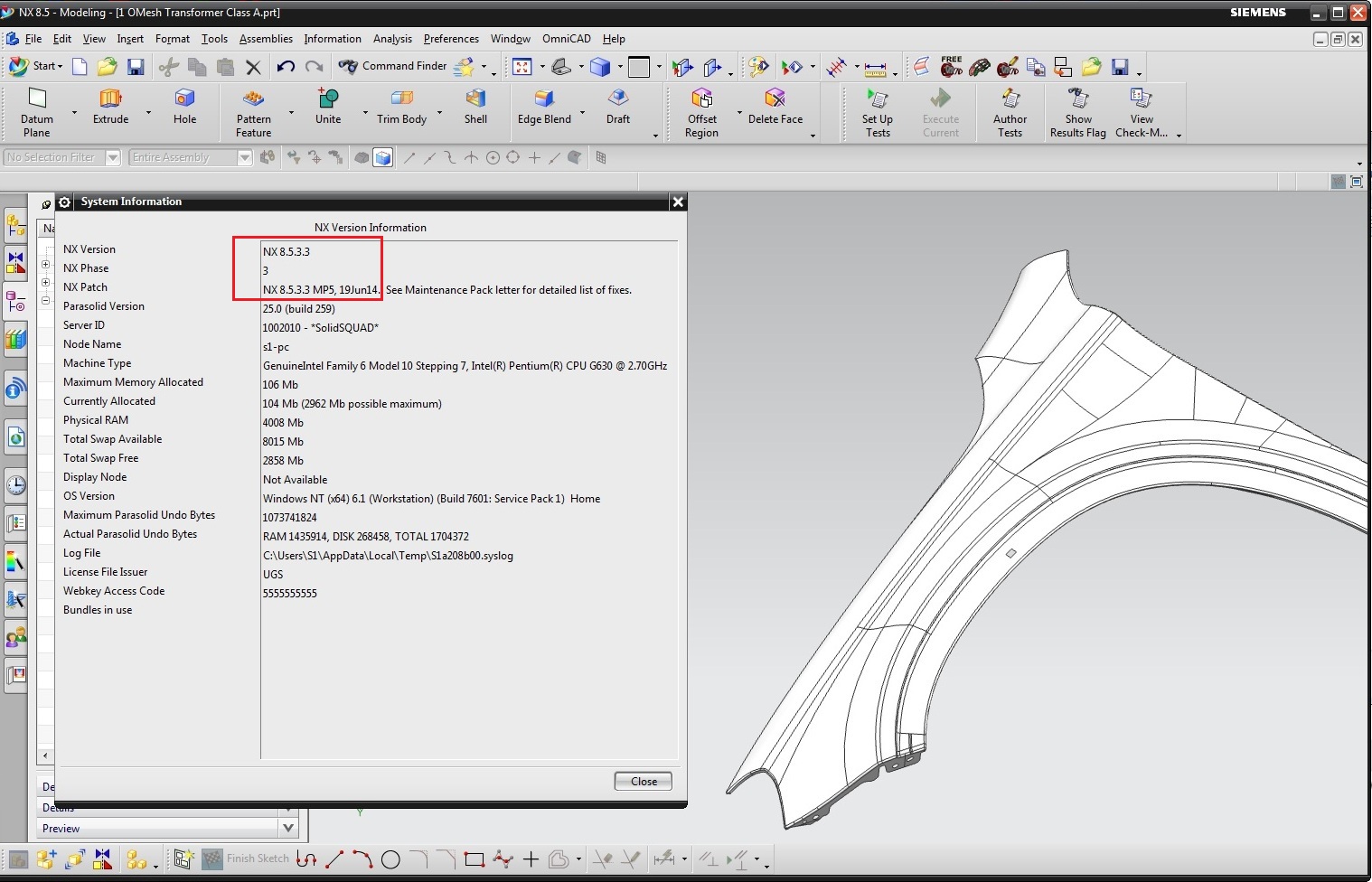Toggle the highlighted cube selection button
This screenshot has width=1372, height=882.
[383, 158]
